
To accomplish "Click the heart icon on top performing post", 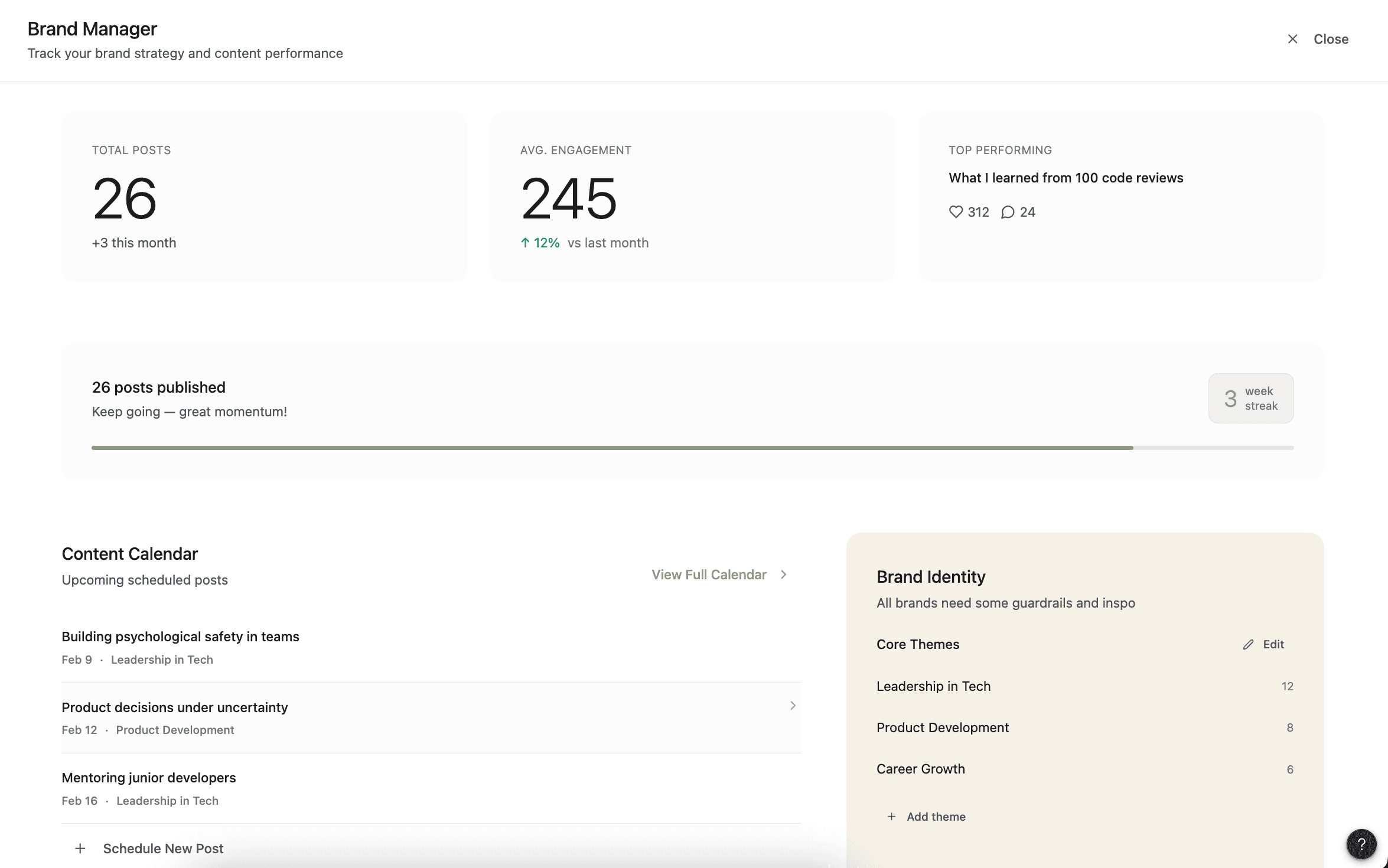I will point(957,212).
